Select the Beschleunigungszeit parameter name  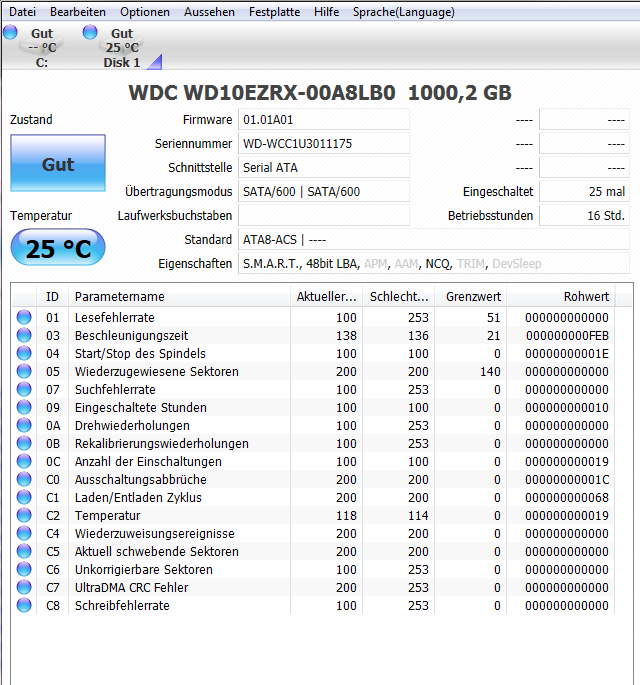click(131, 336)
